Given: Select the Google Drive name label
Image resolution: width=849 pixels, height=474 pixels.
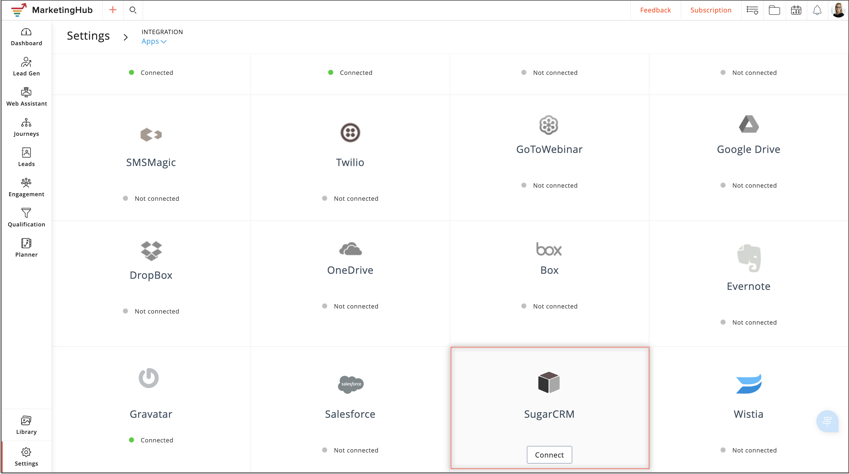Looking at the screenshot, I should 748,150.
